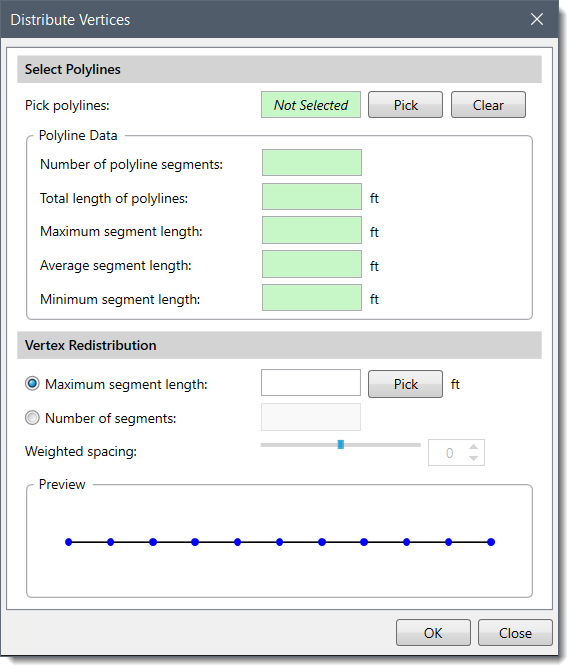574x672 pixels.
Task: Click the Vertex Redistribution maximum length input
Action: click(311, 383)
